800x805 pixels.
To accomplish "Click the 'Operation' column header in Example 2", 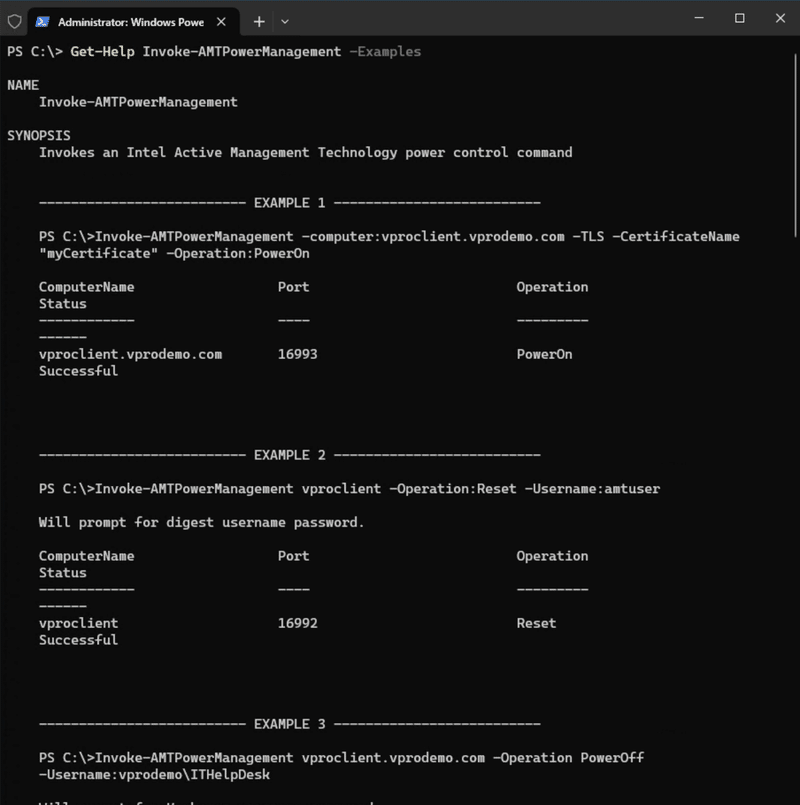I will [x=553, y=556].
